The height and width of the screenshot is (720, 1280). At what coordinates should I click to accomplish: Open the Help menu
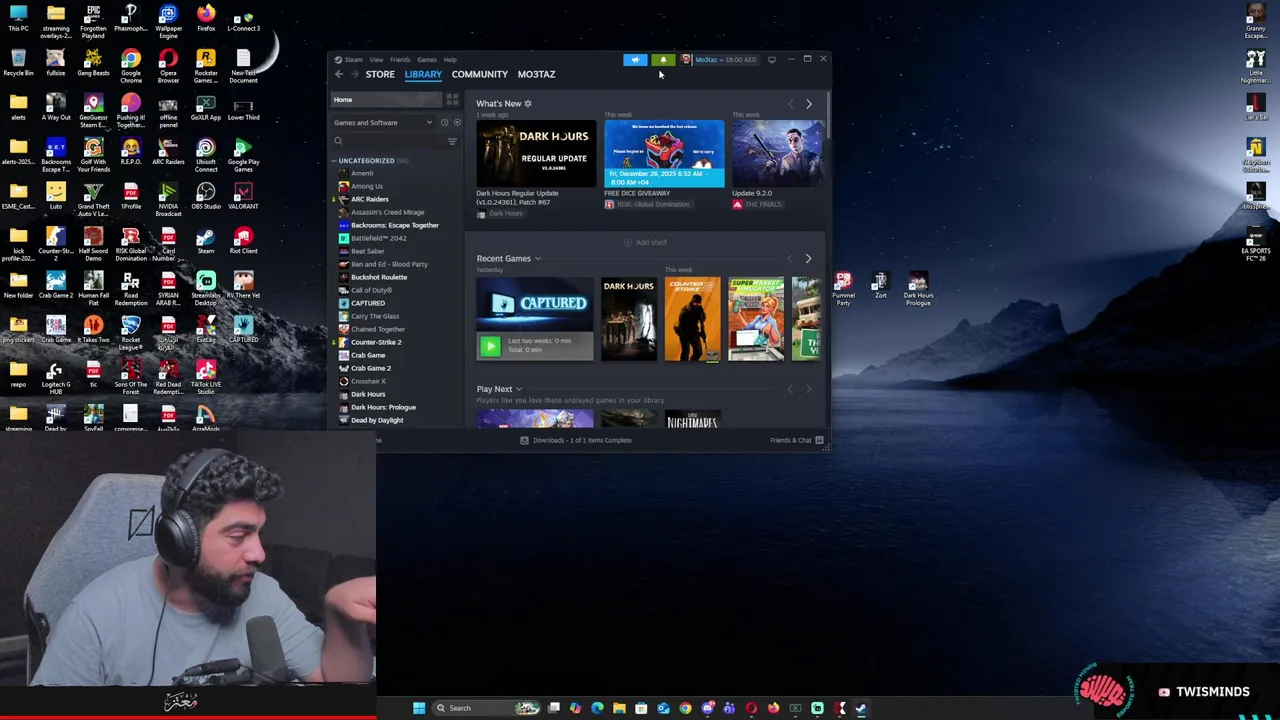click(450, 60)
